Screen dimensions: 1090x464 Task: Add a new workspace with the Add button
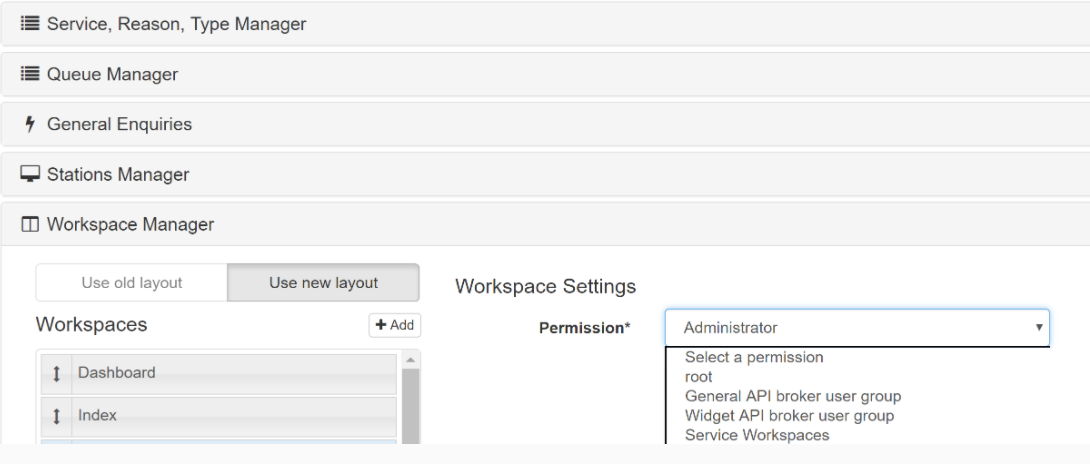[x=395, y=325]
